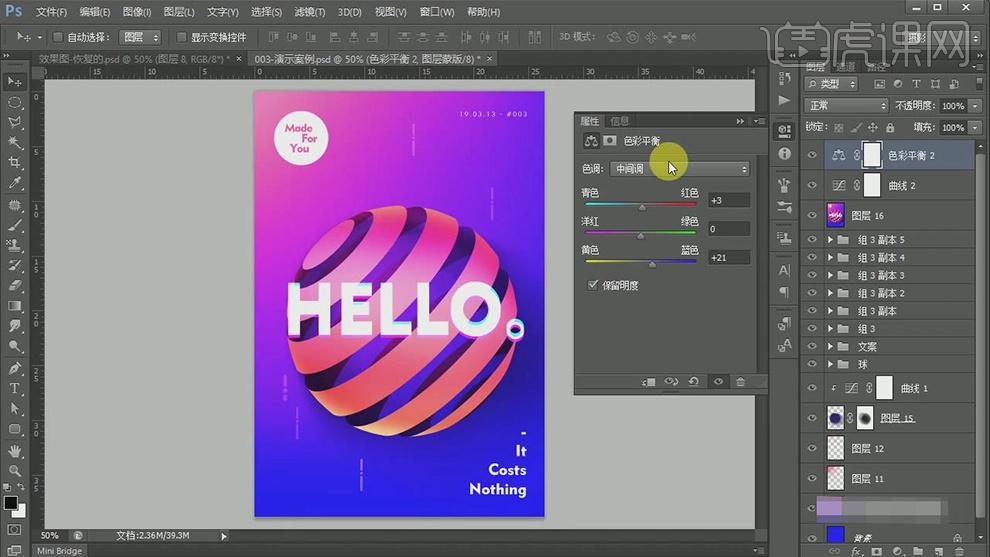Reset adjustment to defaults in Properties
Image resolution: width=990 pixels, height=557 pixels.
pyautogui.click(x=693, y=381)
